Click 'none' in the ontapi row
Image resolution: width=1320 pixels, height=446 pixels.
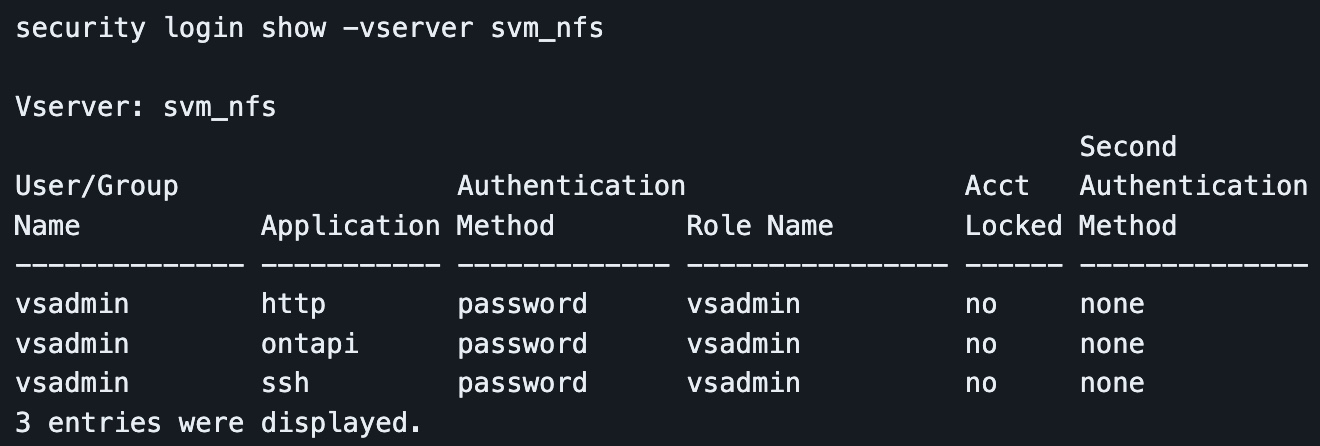(1111, 344)
